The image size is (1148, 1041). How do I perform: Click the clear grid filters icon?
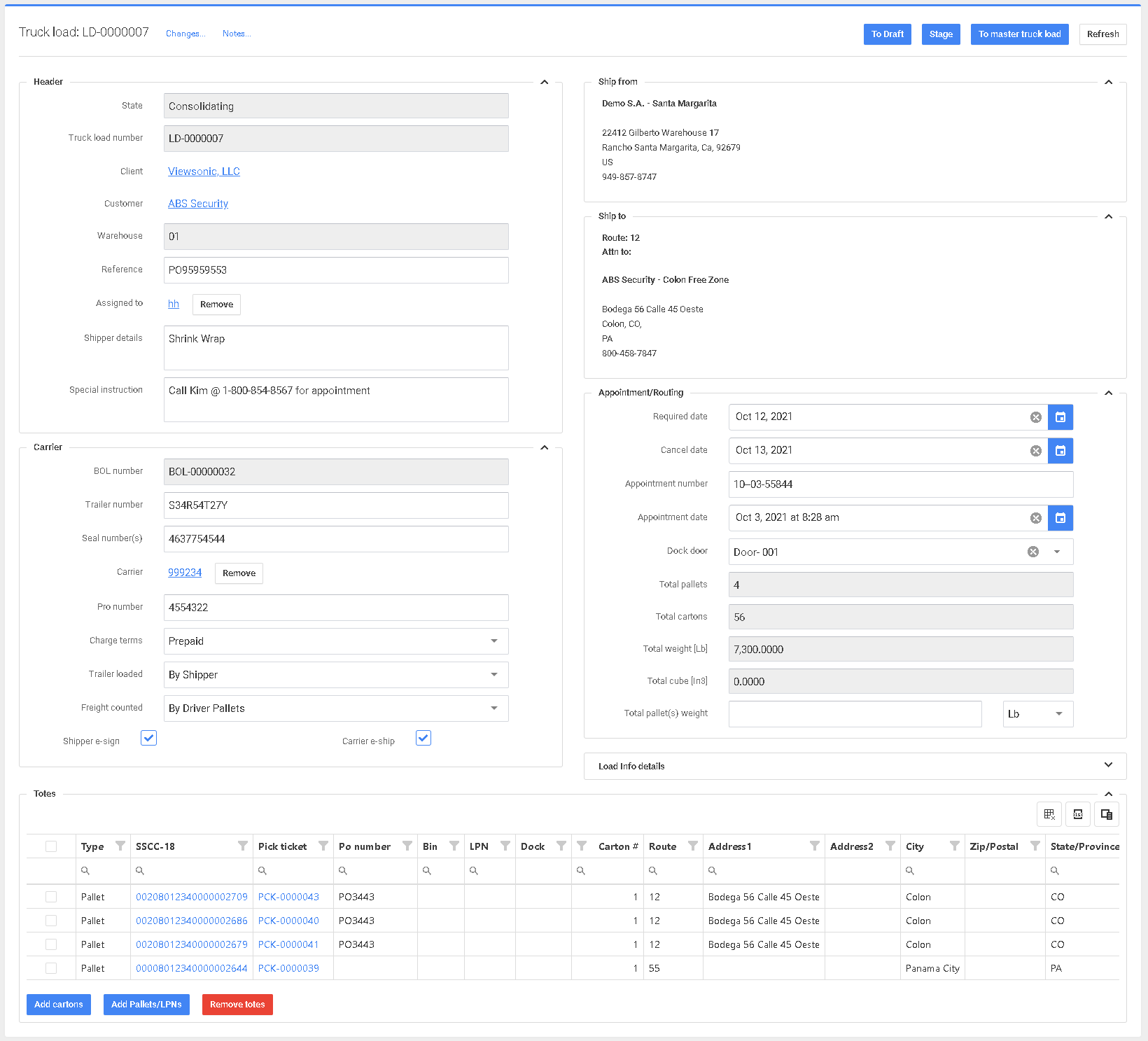(1049, 814)
